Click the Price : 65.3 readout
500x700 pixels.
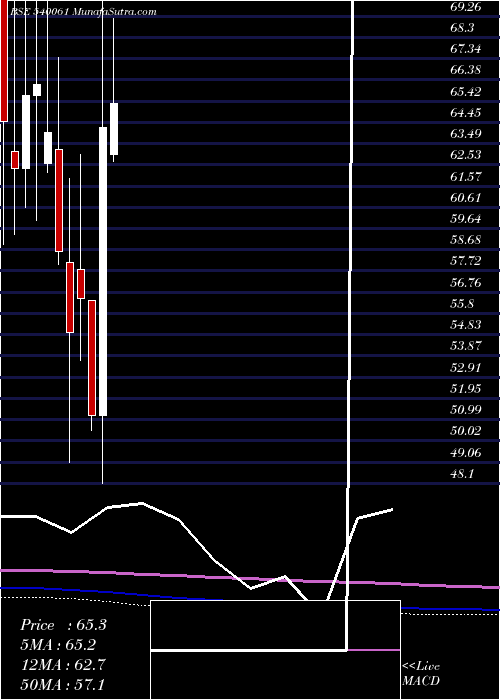point(63,625)
